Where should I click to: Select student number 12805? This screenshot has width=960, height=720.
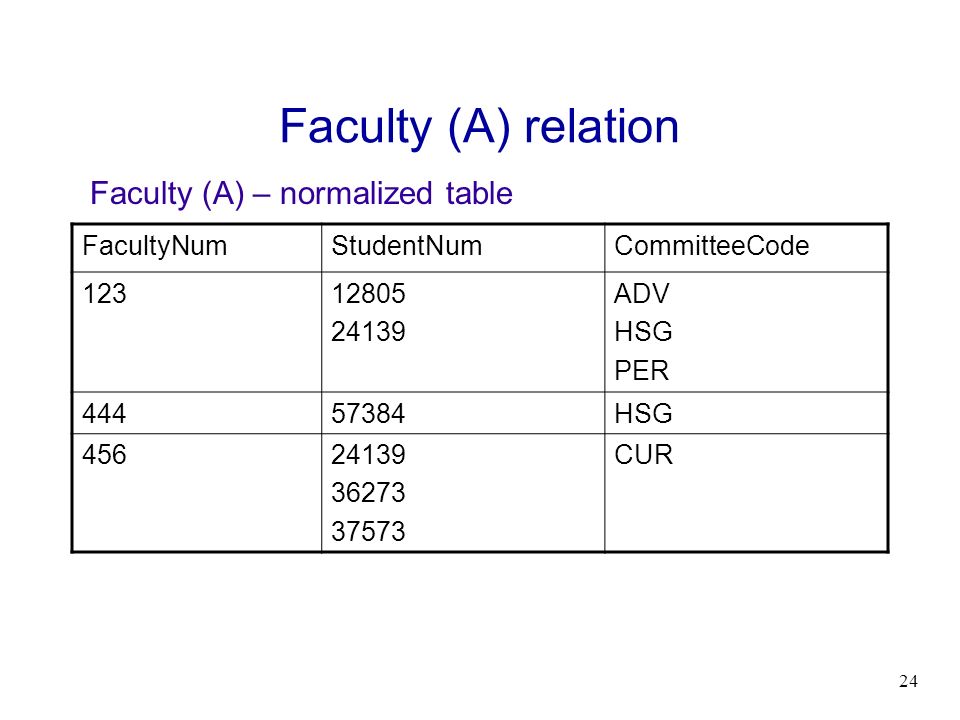[368, 294]
